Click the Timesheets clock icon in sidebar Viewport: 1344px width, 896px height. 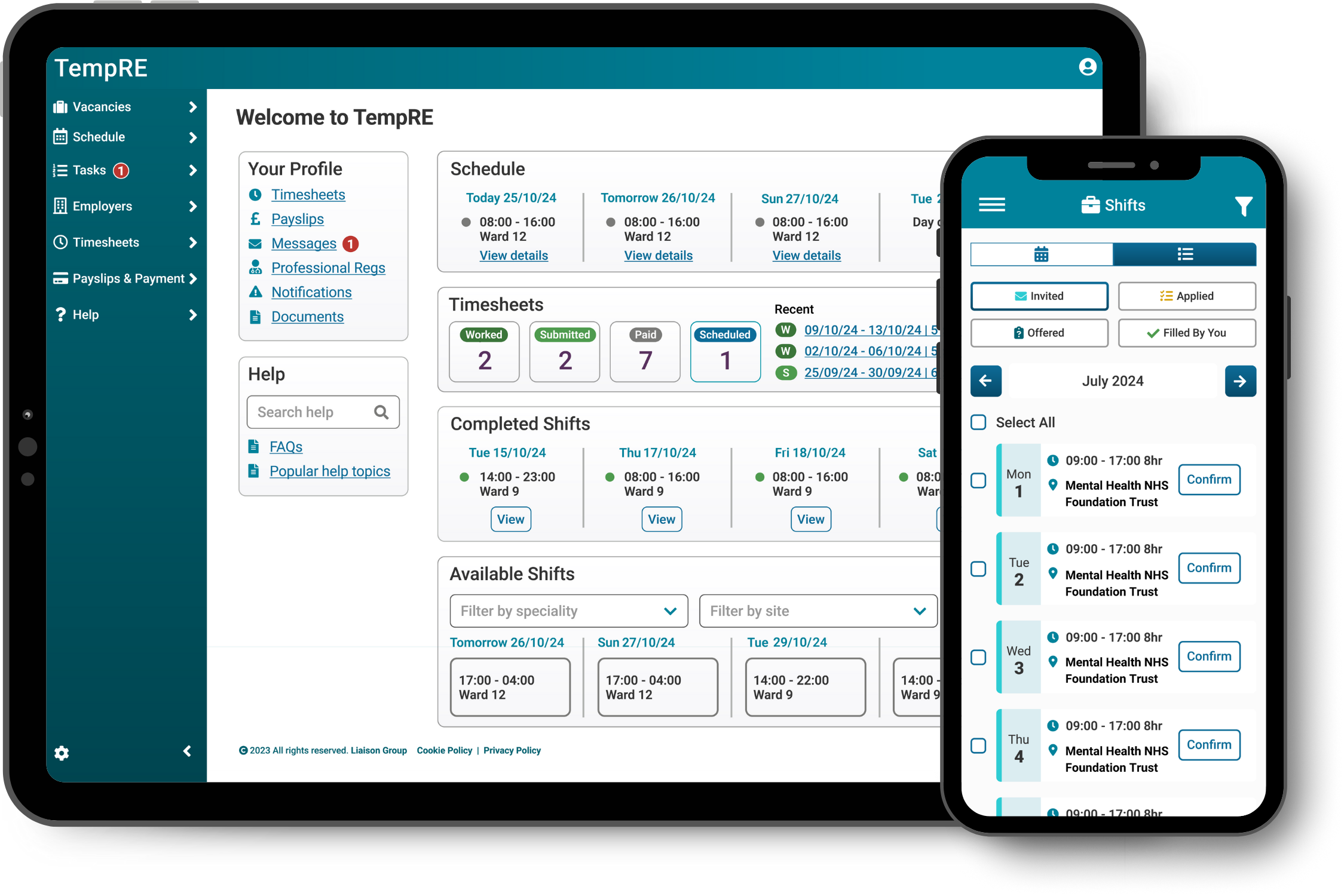point(61,242)
